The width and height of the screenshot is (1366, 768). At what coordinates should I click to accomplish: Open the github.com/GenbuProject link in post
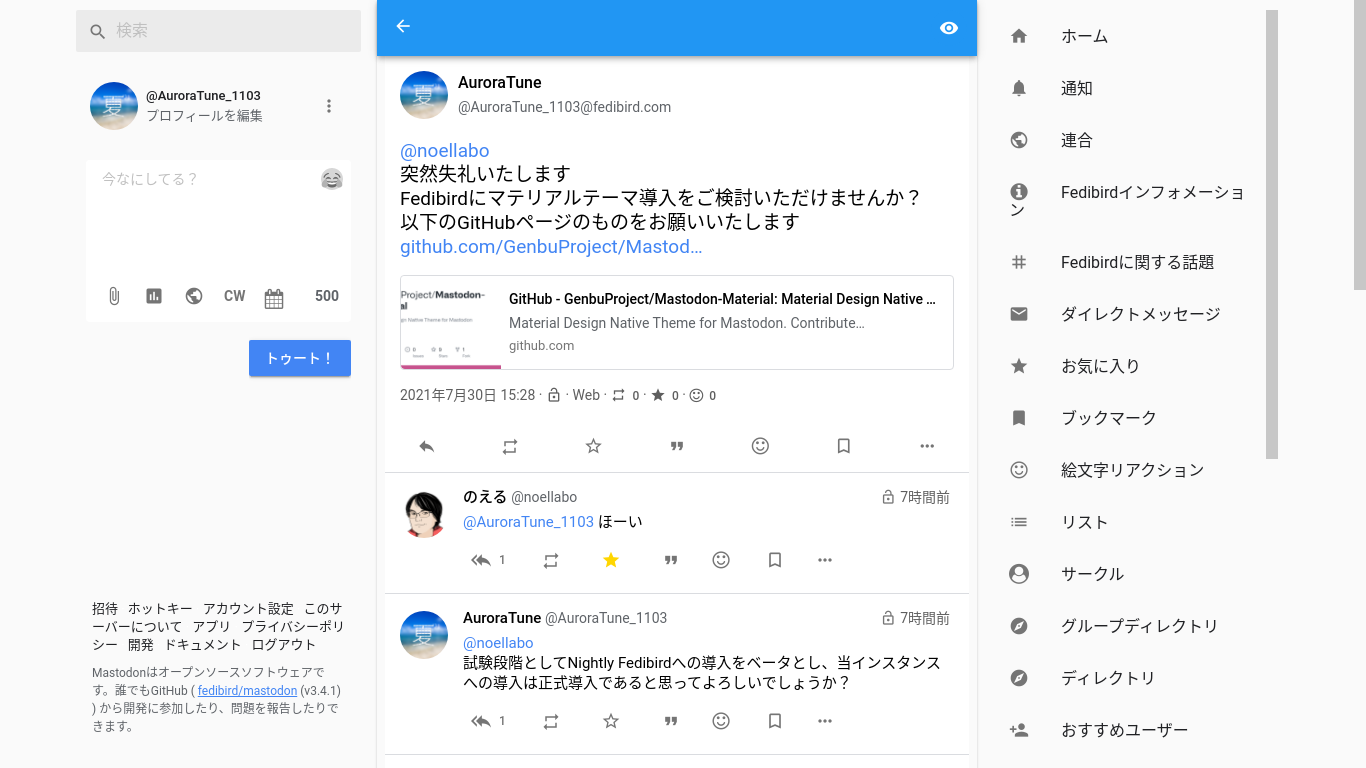coord(551,247)
